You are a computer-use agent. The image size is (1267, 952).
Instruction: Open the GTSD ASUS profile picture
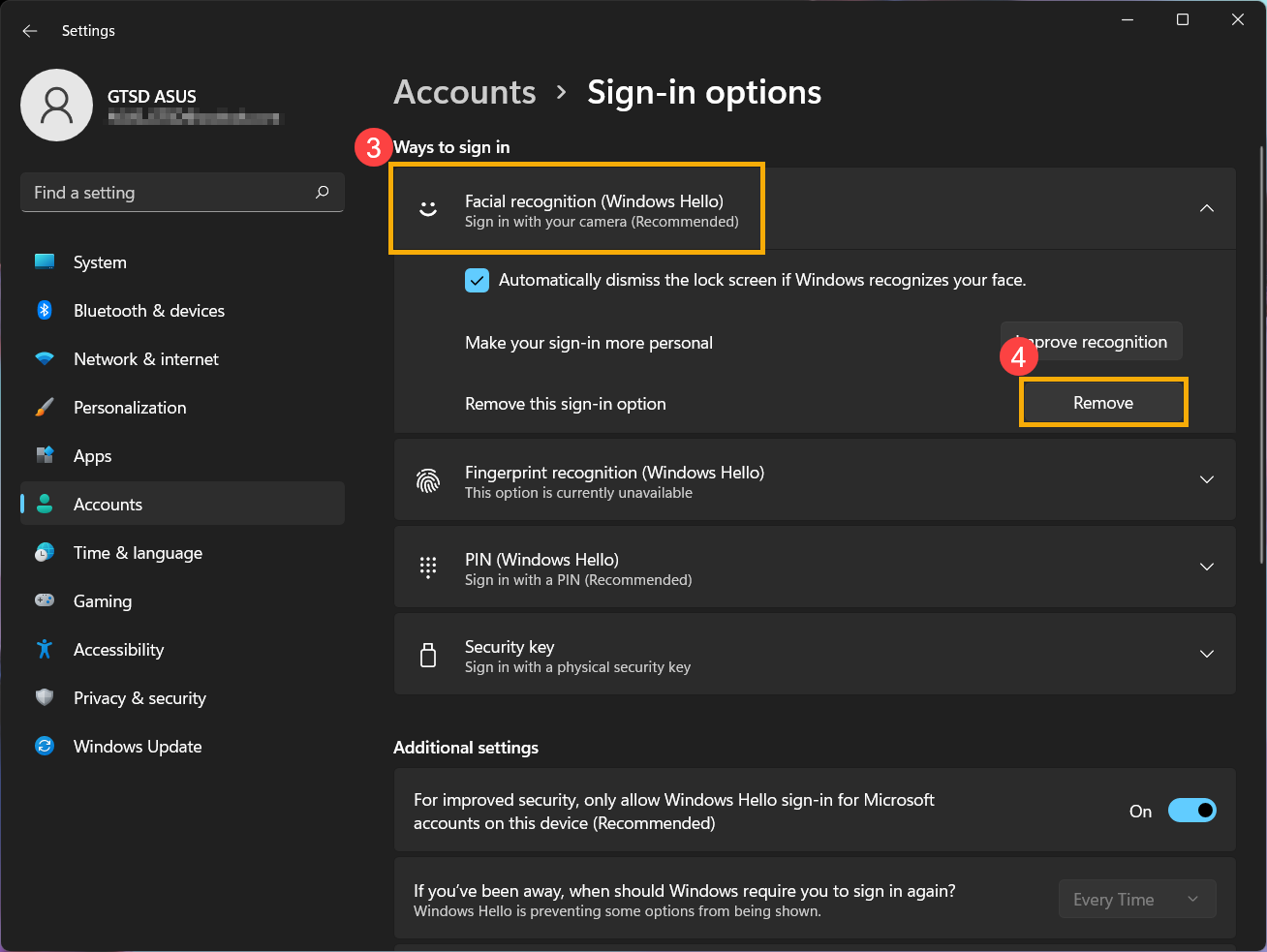[x=56, y=105]
